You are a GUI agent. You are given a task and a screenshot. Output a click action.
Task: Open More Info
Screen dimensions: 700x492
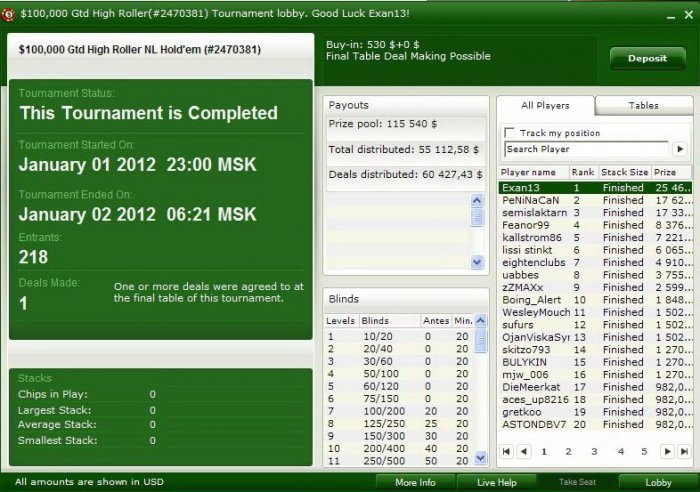click(415, 482)
